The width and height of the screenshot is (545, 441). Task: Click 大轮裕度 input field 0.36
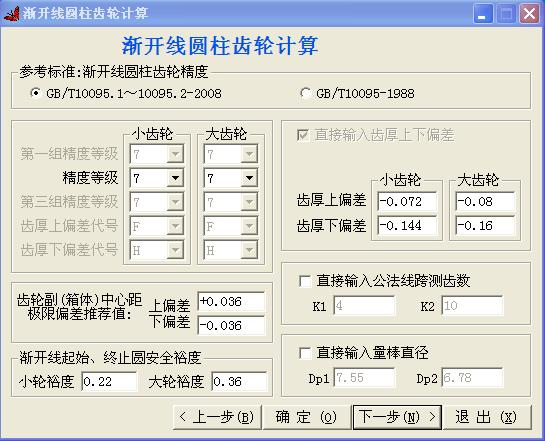pos(239,382)
